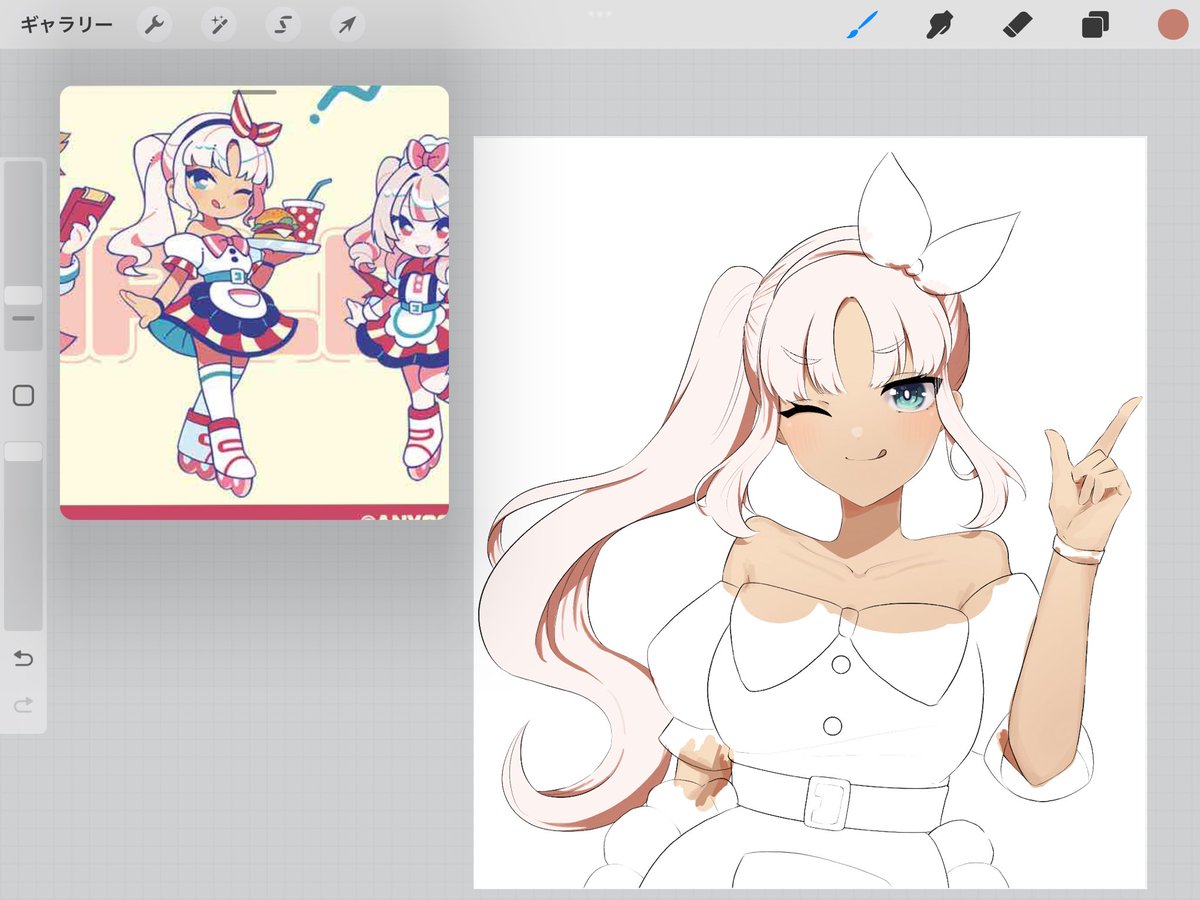Open the Layers panel
The image size is (1200, 900).
(1095, 25)
